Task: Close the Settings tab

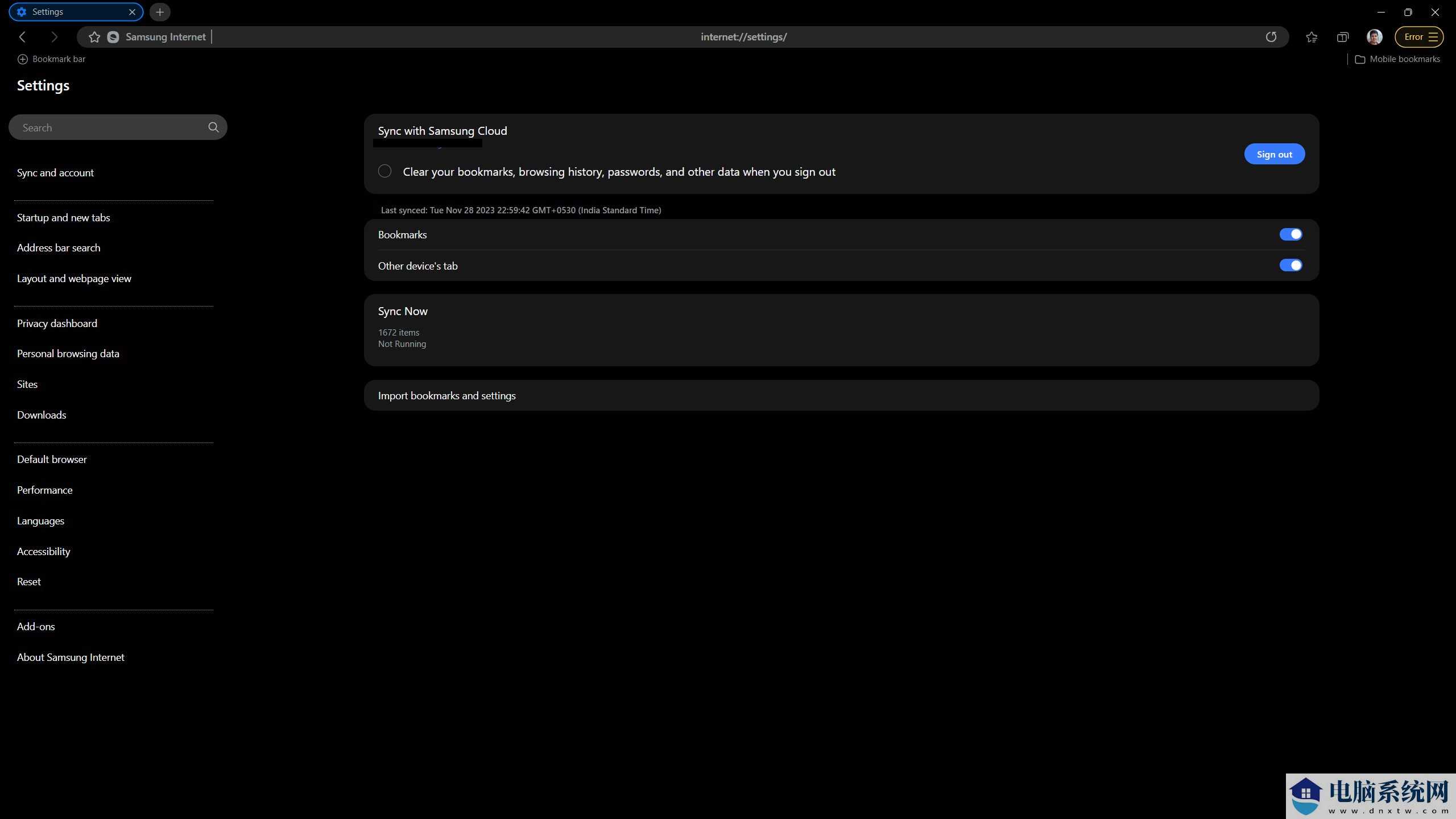Action: 132,12
